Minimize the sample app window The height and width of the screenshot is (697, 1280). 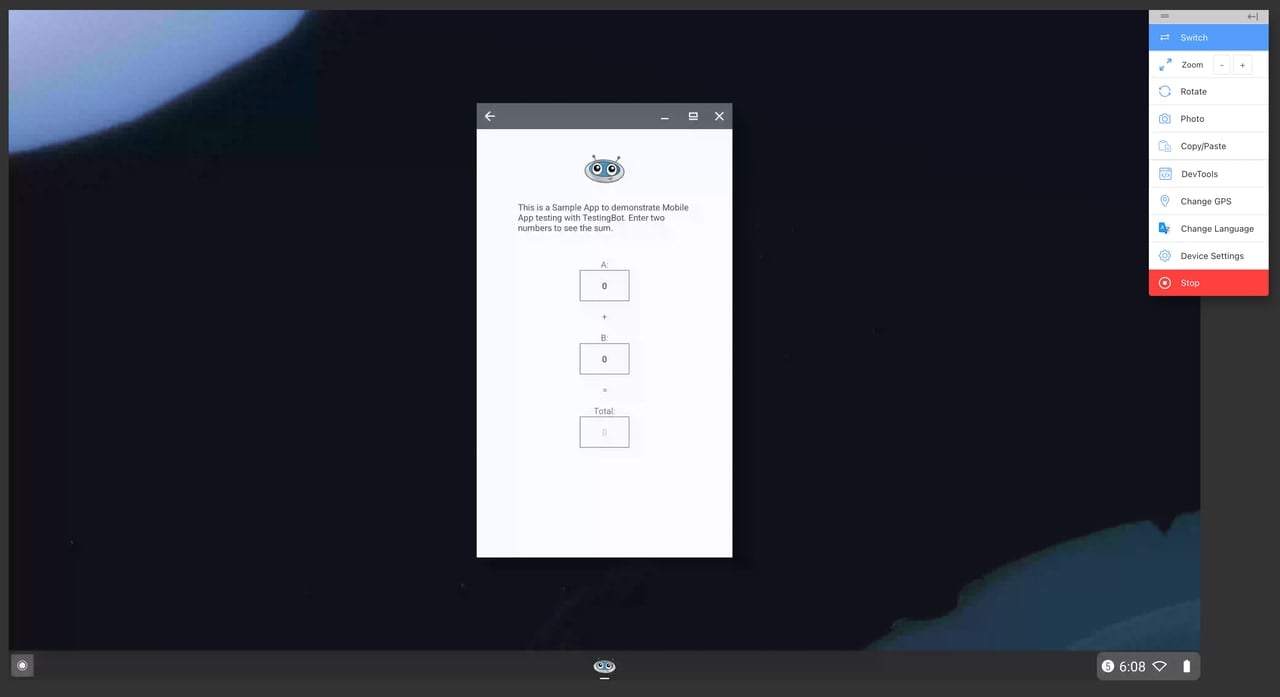[665, 117]
